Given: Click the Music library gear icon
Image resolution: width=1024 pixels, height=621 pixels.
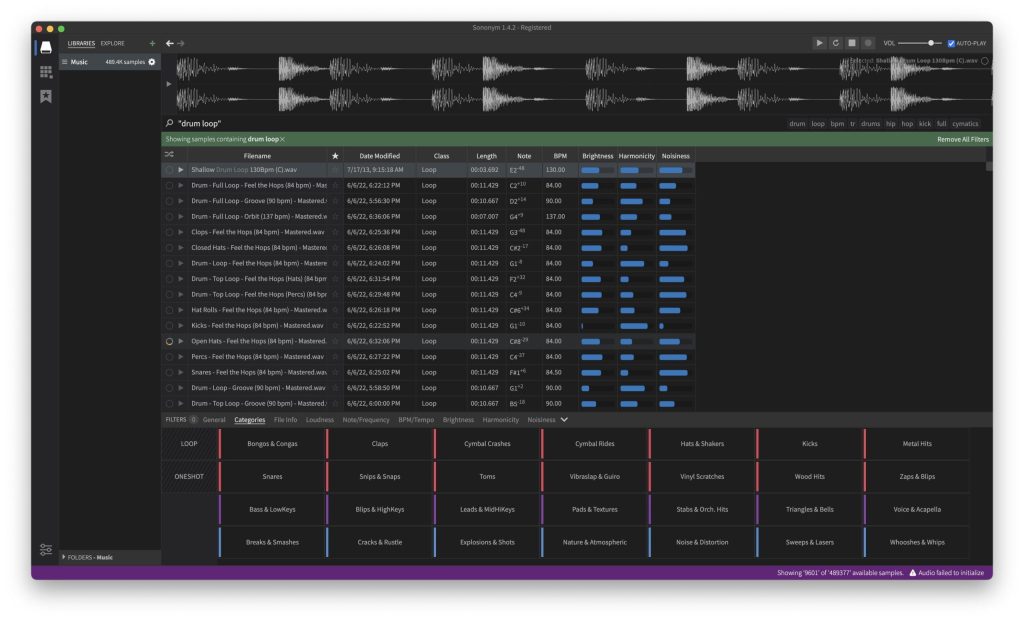Looking at the screenshot, I should click(152, 62).
